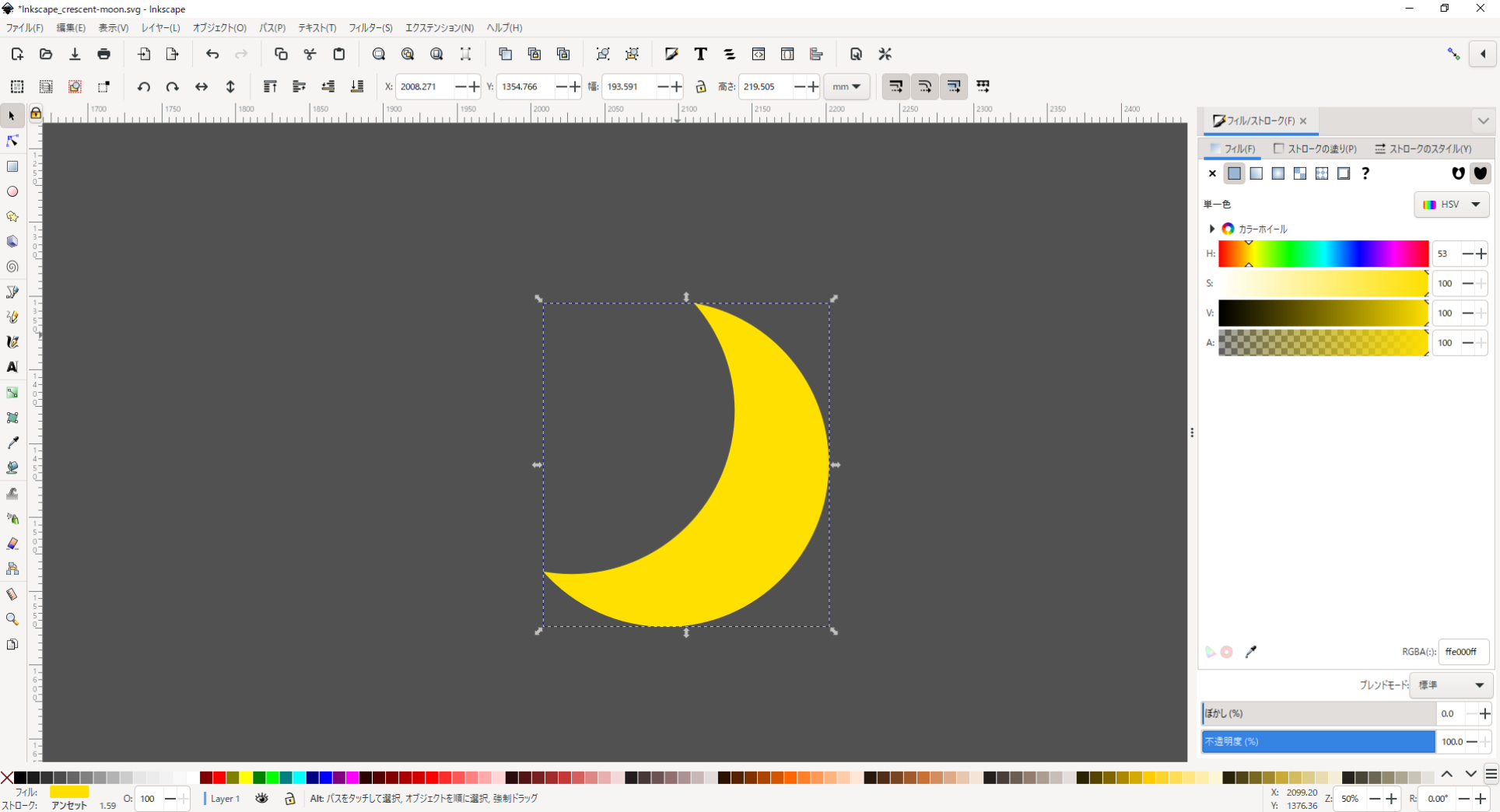Click the Hue slider bar

point(1323,254)
